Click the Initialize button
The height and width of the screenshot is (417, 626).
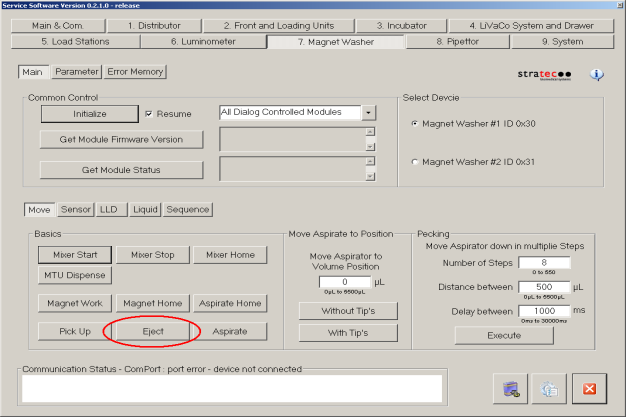[88, 114]
